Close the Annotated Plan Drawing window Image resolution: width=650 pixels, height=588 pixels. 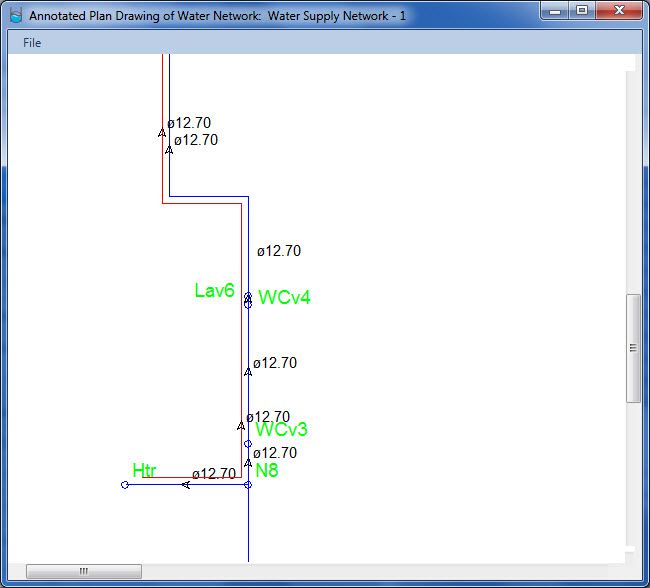click(x=619, y=11)
